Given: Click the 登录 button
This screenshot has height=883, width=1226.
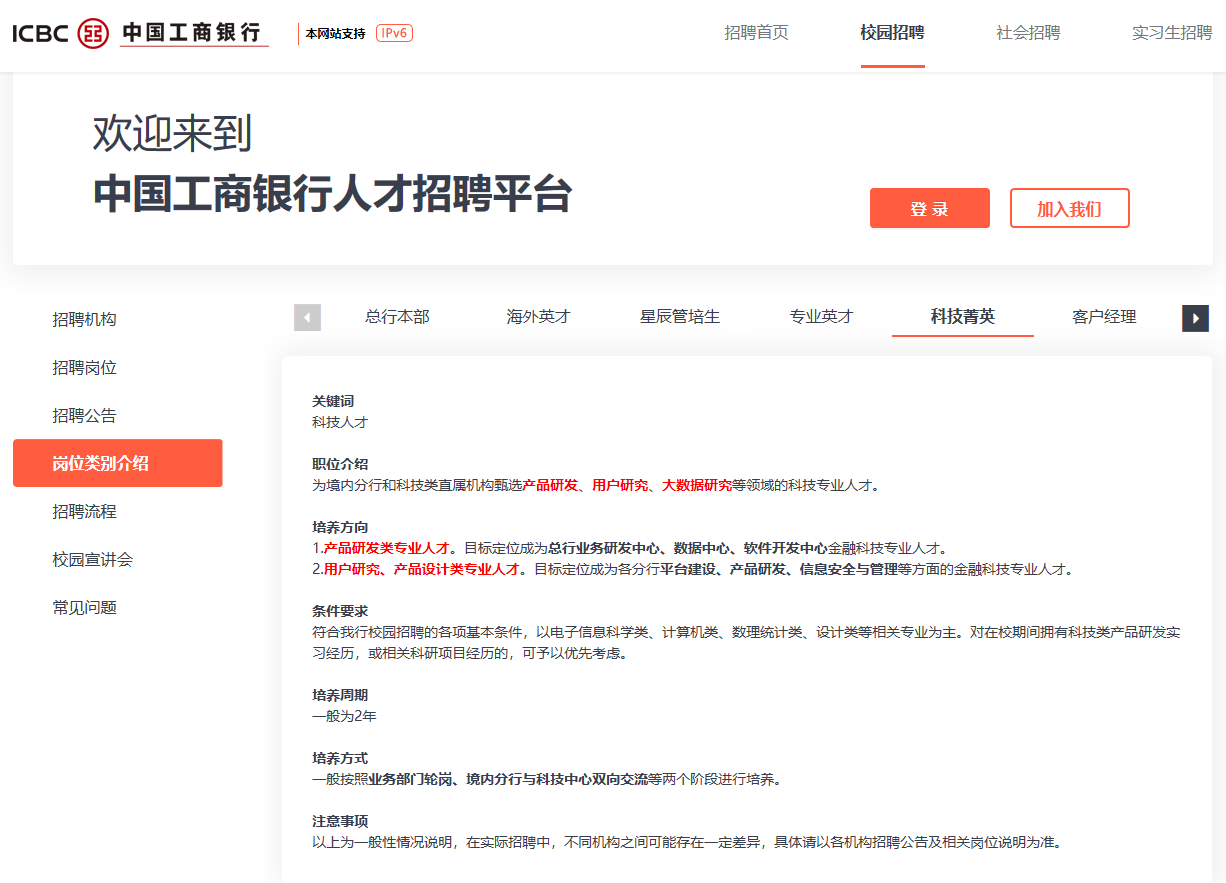Looking at the screenshot, I should tap(930, 208).
